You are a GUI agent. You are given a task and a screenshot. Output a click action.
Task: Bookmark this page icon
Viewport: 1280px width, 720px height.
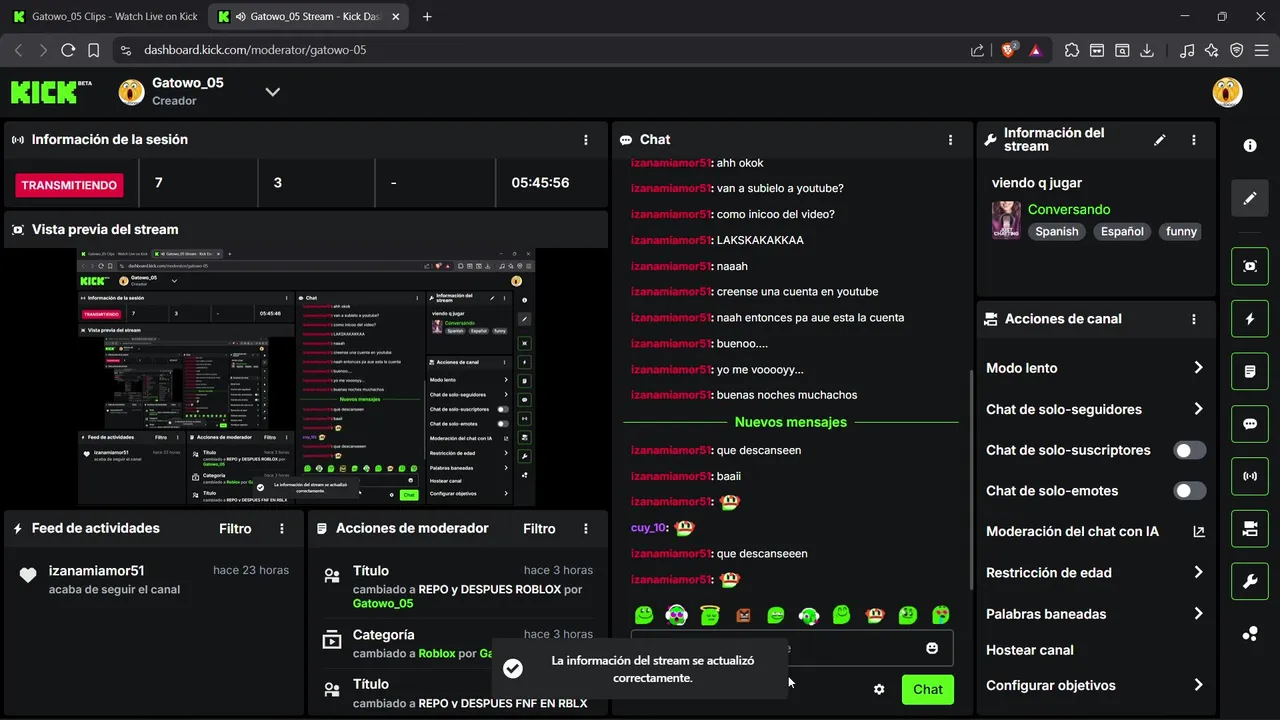[93, 50]
